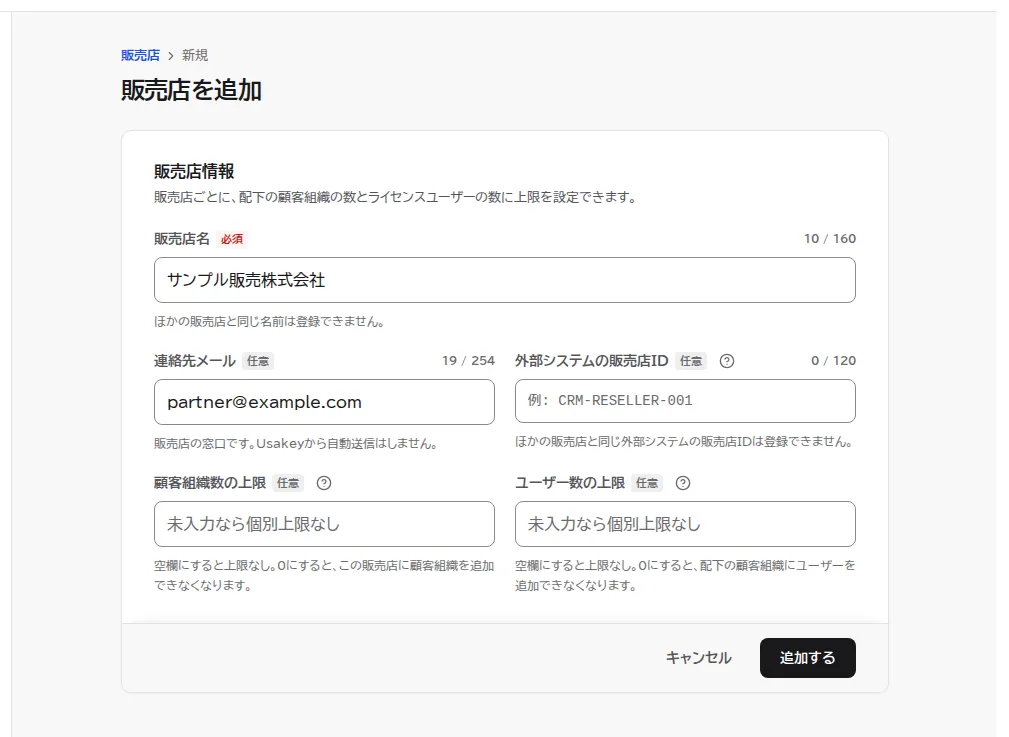This screenshot has height=737, width=1009.
Task: Click the 任意 badge beside 顧客組織数の上限
Action: coord(288,483)
